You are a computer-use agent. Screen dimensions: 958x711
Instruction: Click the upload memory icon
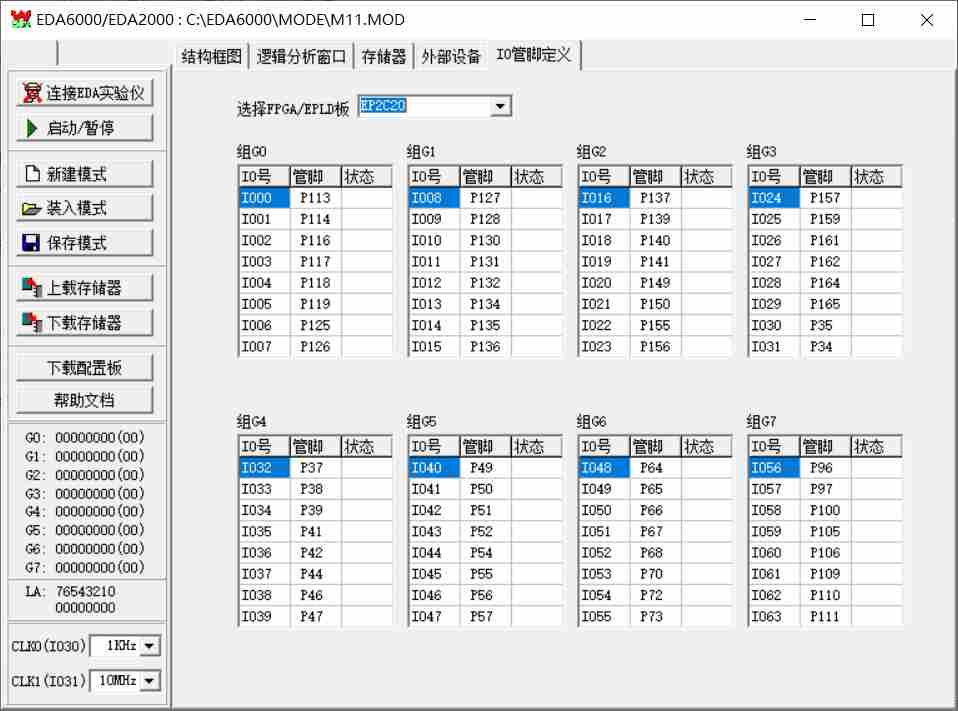pyautogui.click(x=32, y=288)
